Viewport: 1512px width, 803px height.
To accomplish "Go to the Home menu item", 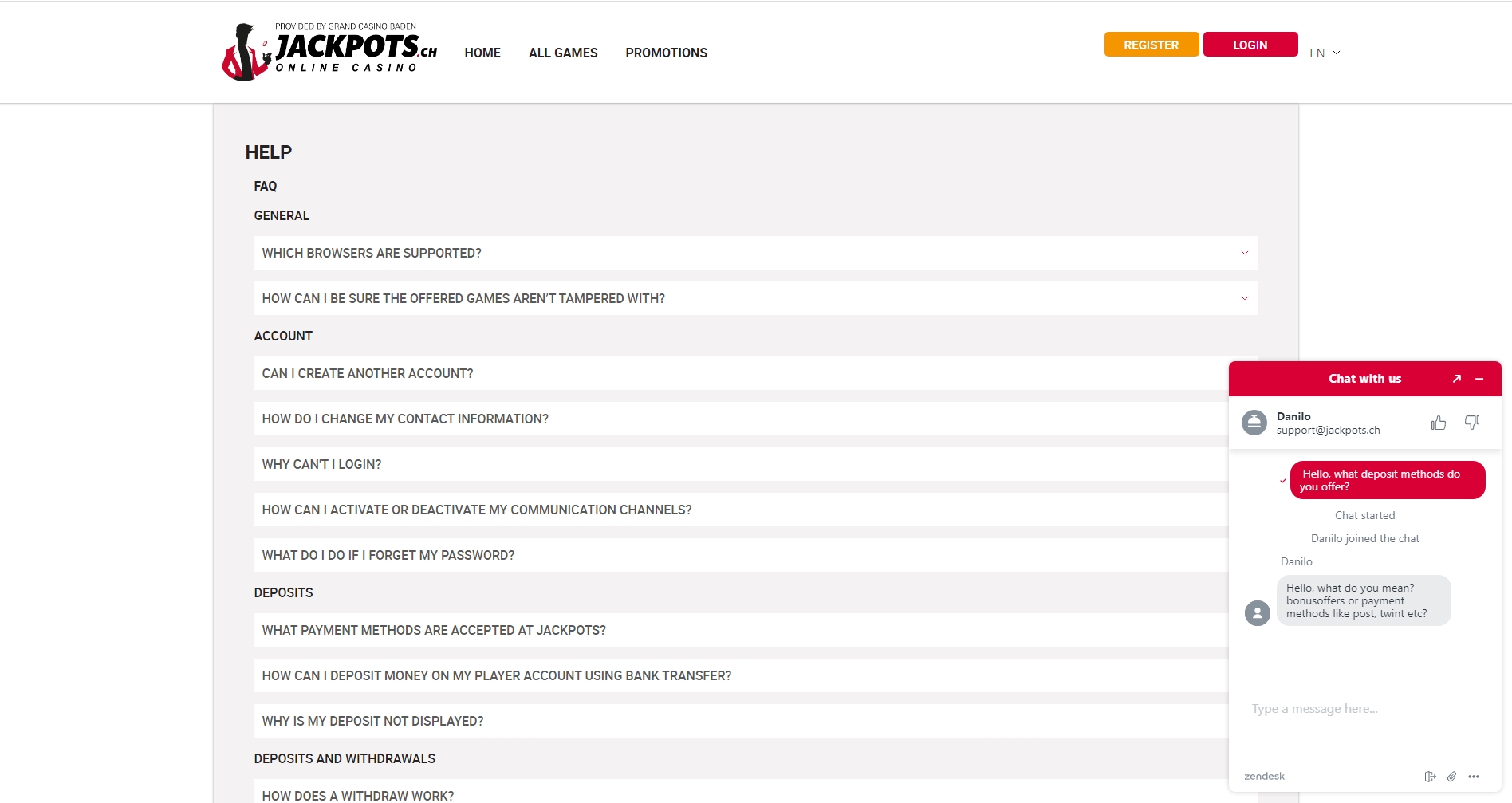I will 482,53.
